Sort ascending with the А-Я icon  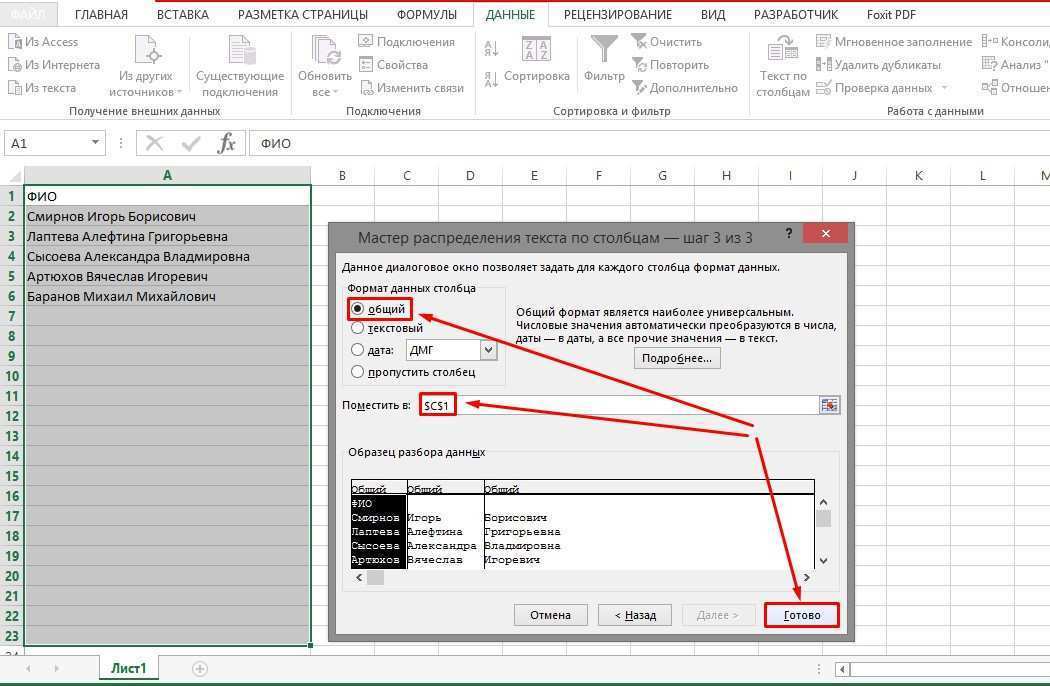(x=491, y=47)
